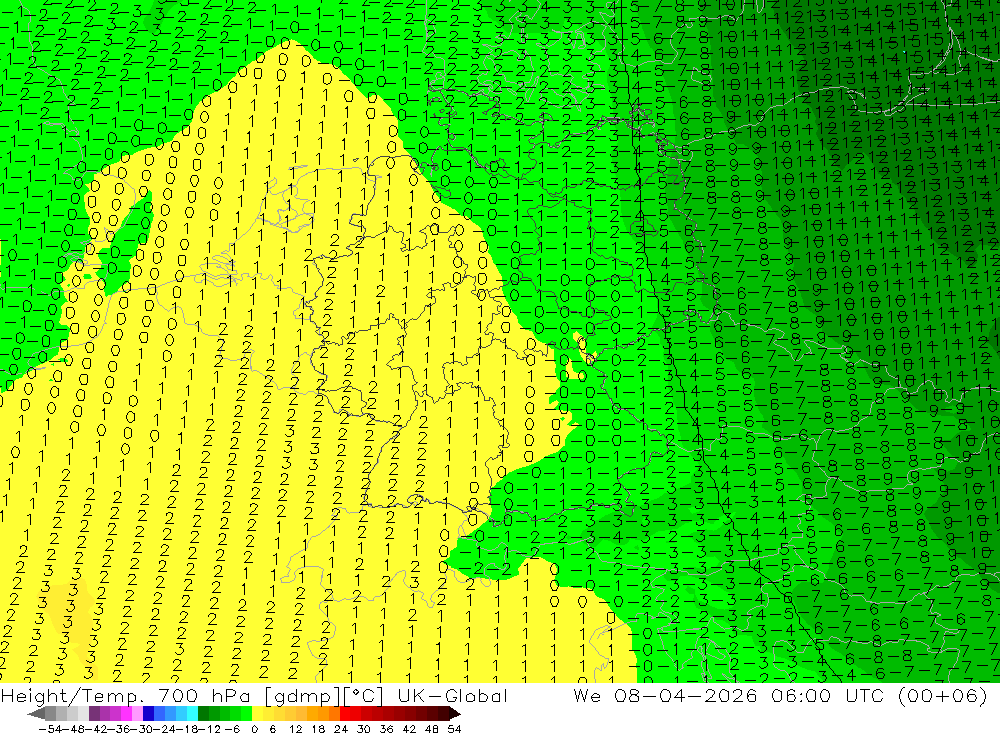
Task: Click the '(00+06)' forecast offset text
Action: [943, 696]
